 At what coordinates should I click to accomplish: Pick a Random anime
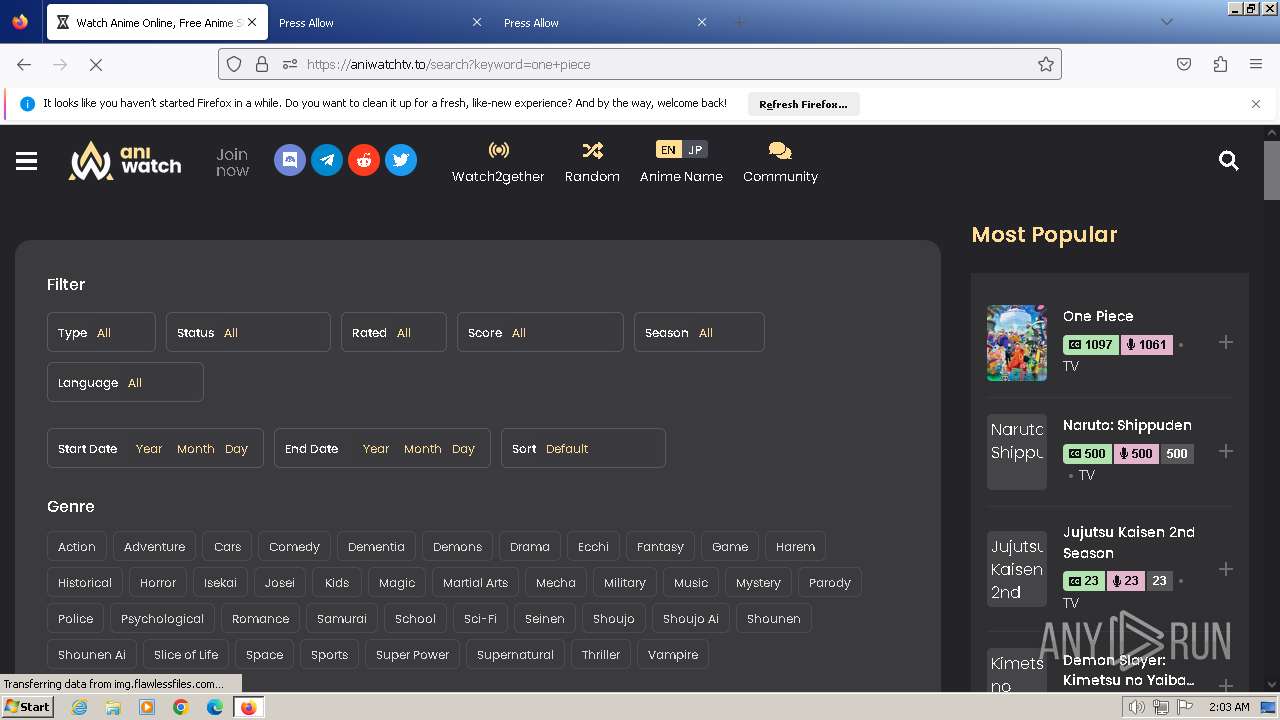[592, 162]
